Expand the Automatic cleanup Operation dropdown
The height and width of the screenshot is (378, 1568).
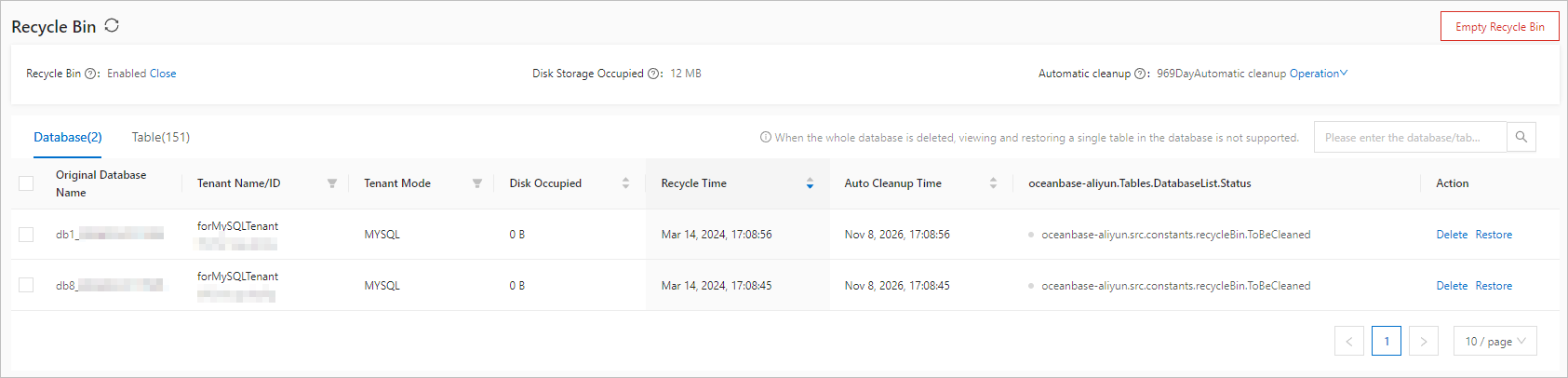pos(1318,74)
